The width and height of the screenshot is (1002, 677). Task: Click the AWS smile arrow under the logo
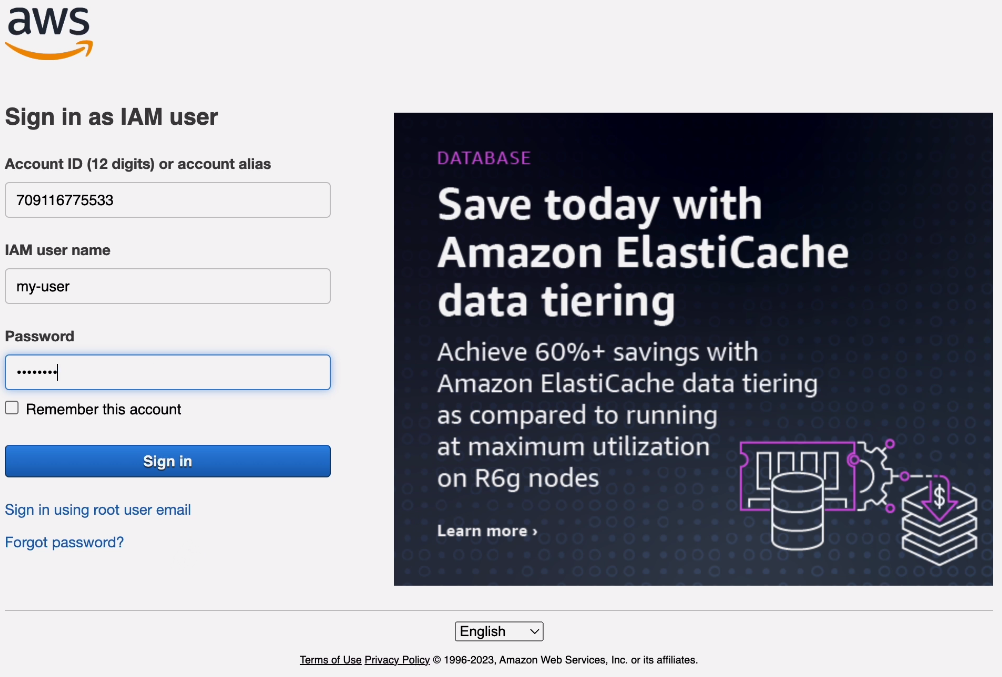coord(48,47)
